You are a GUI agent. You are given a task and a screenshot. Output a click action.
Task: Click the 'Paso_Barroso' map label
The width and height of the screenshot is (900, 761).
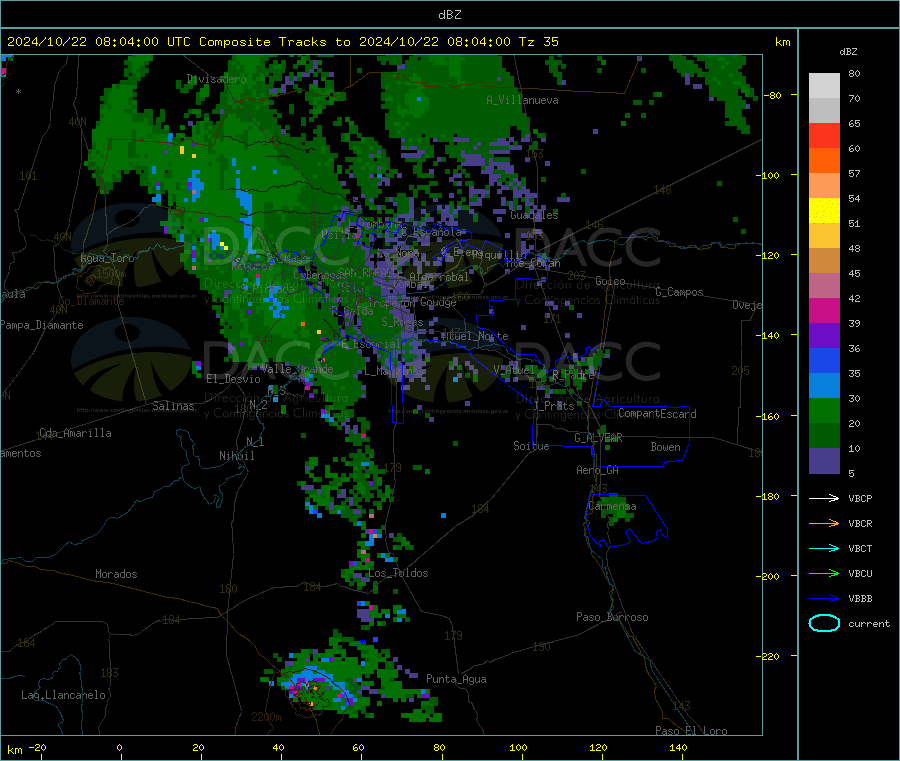click(x=612, y=617)
